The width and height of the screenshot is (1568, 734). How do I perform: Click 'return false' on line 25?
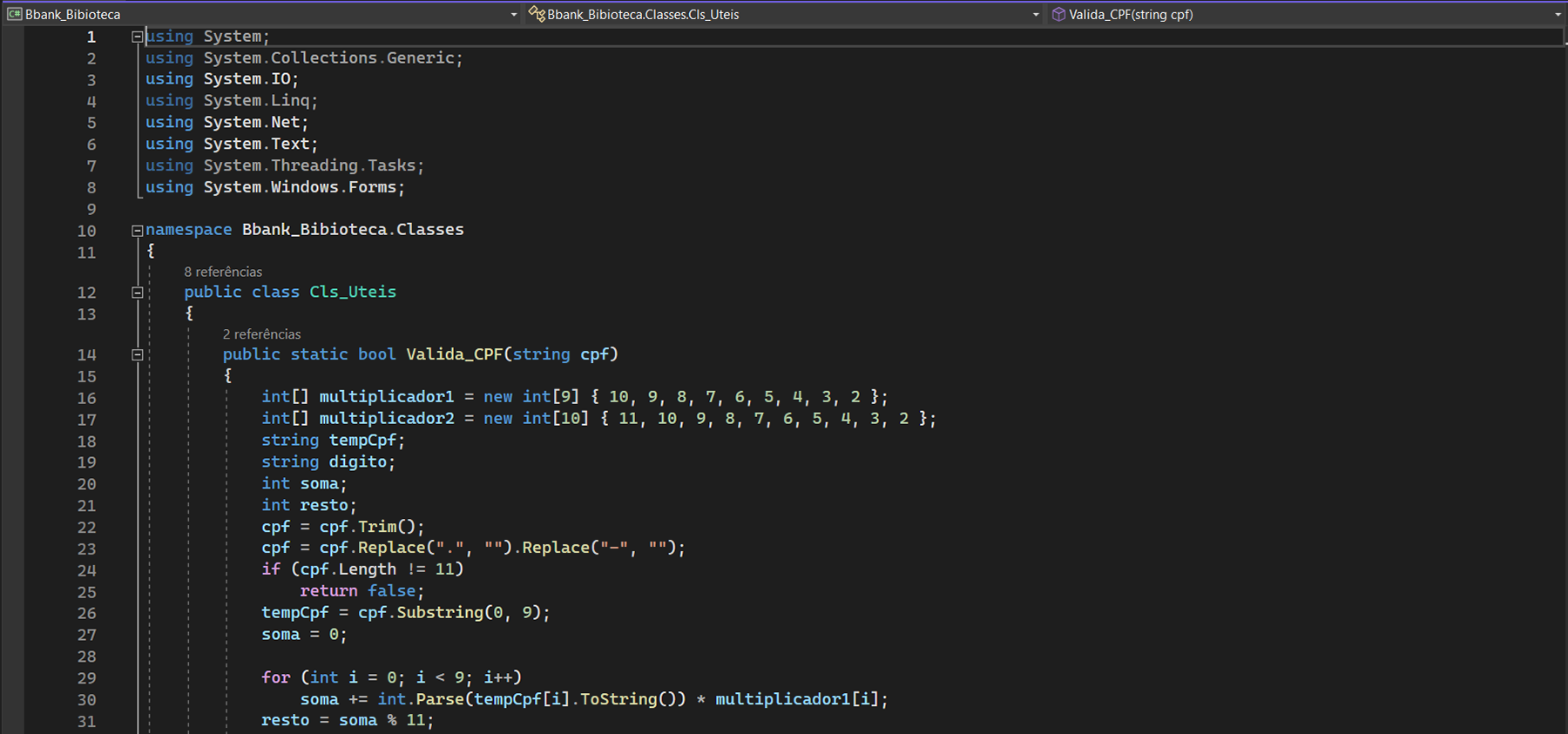click(358, 591)
